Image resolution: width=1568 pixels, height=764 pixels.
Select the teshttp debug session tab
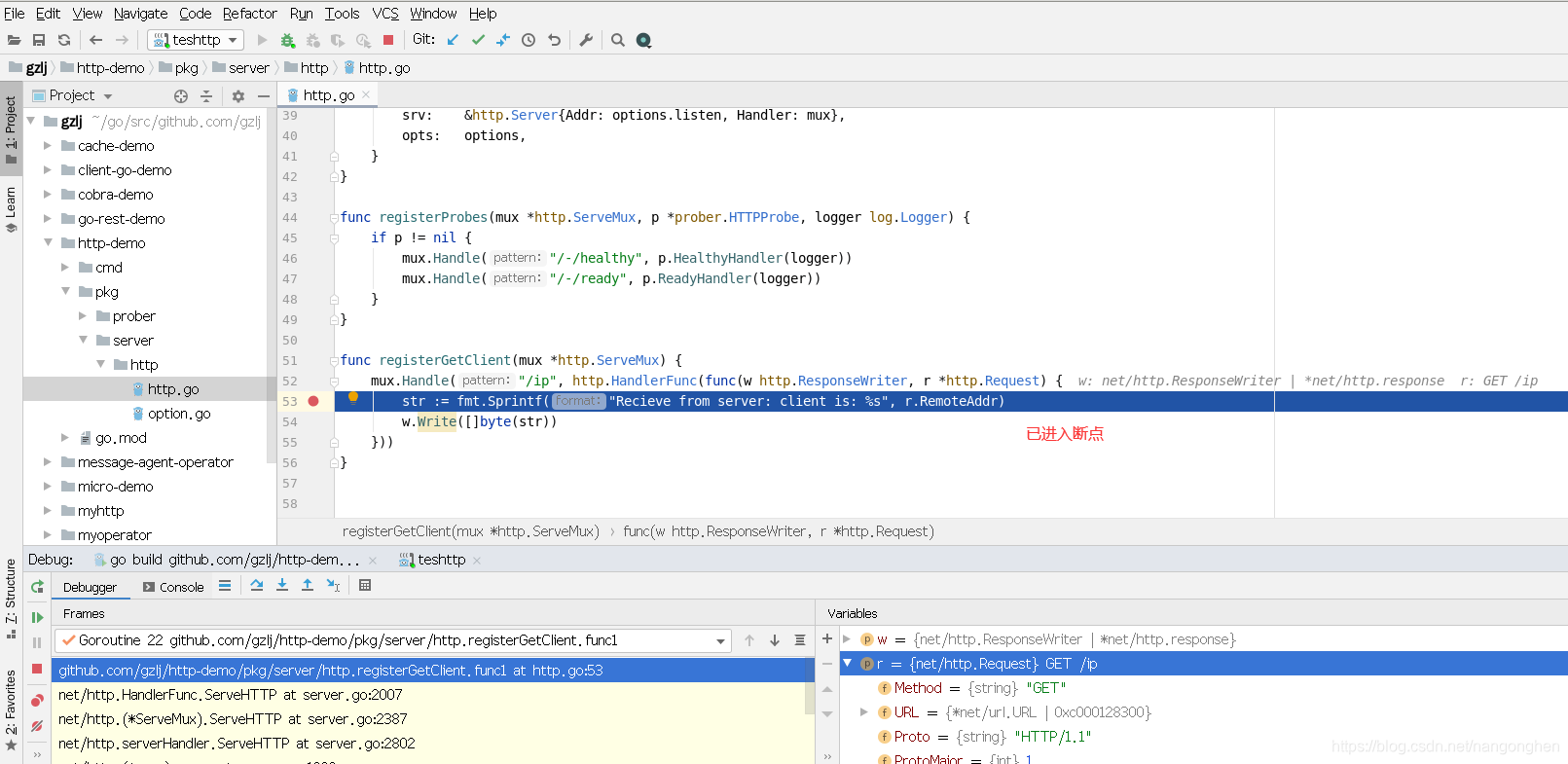click(433, 560)
